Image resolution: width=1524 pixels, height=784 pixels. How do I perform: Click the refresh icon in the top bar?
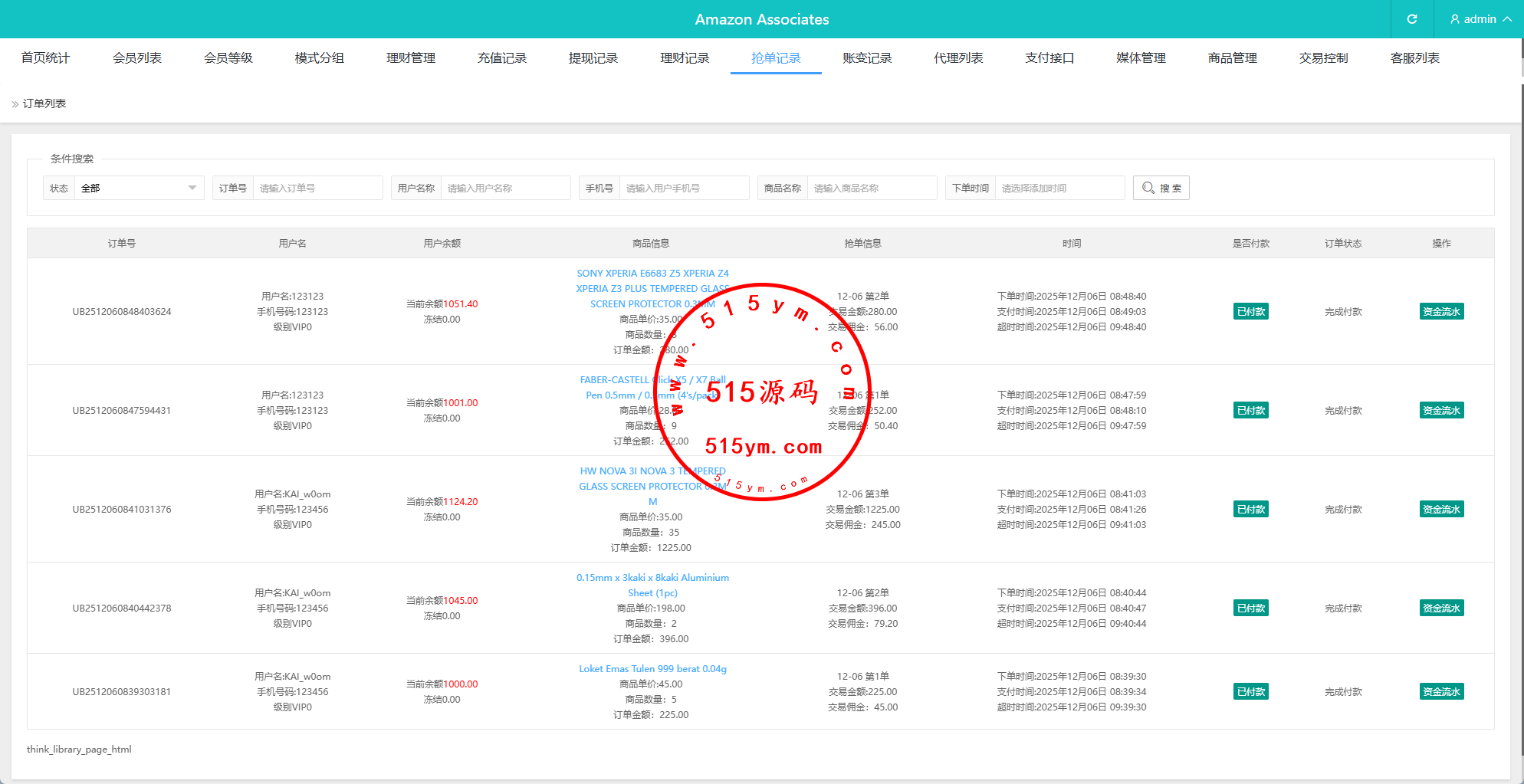click(1411, 19)
